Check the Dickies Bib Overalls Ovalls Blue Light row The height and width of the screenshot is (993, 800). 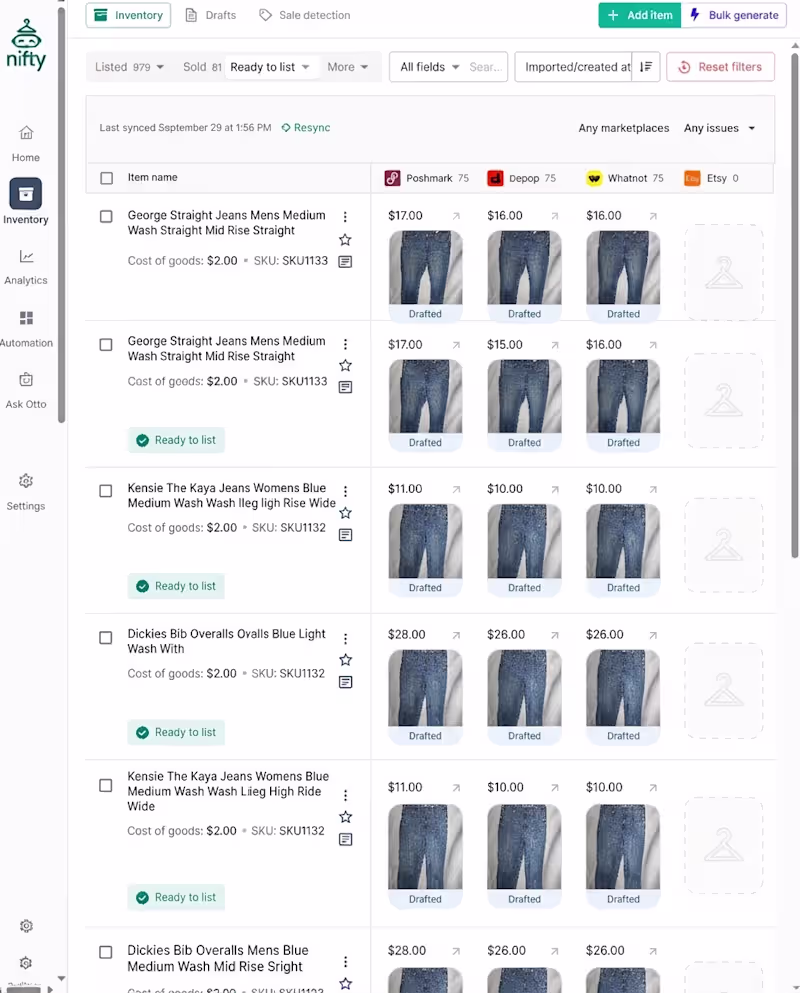106,638
